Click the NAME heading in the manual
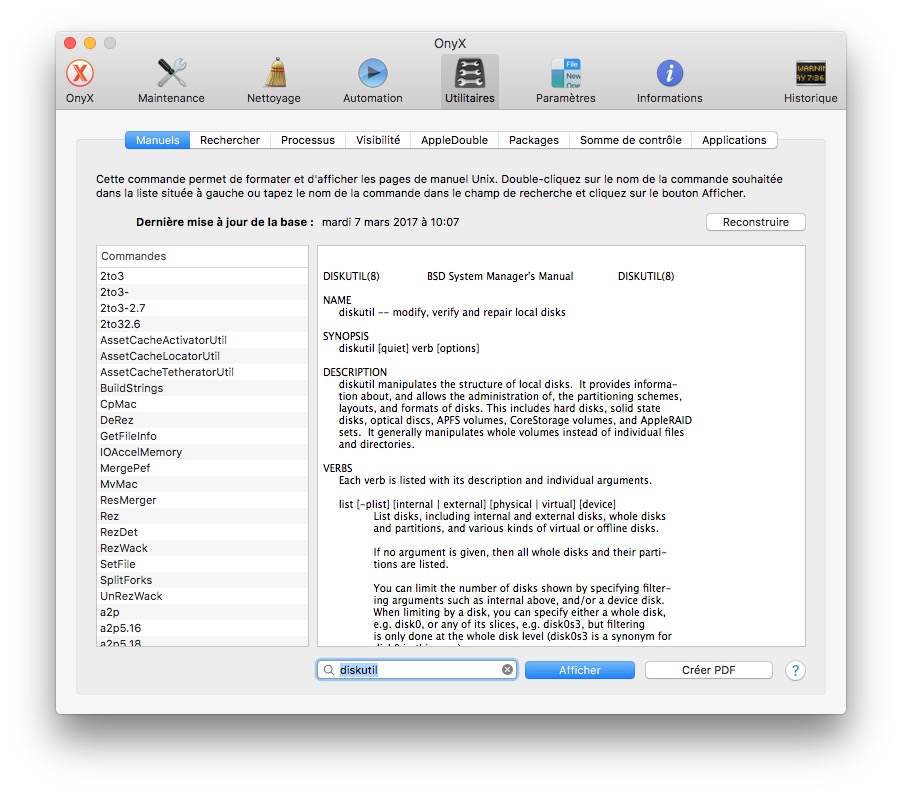This screenshot has width=902, height=794. (337, 300)
